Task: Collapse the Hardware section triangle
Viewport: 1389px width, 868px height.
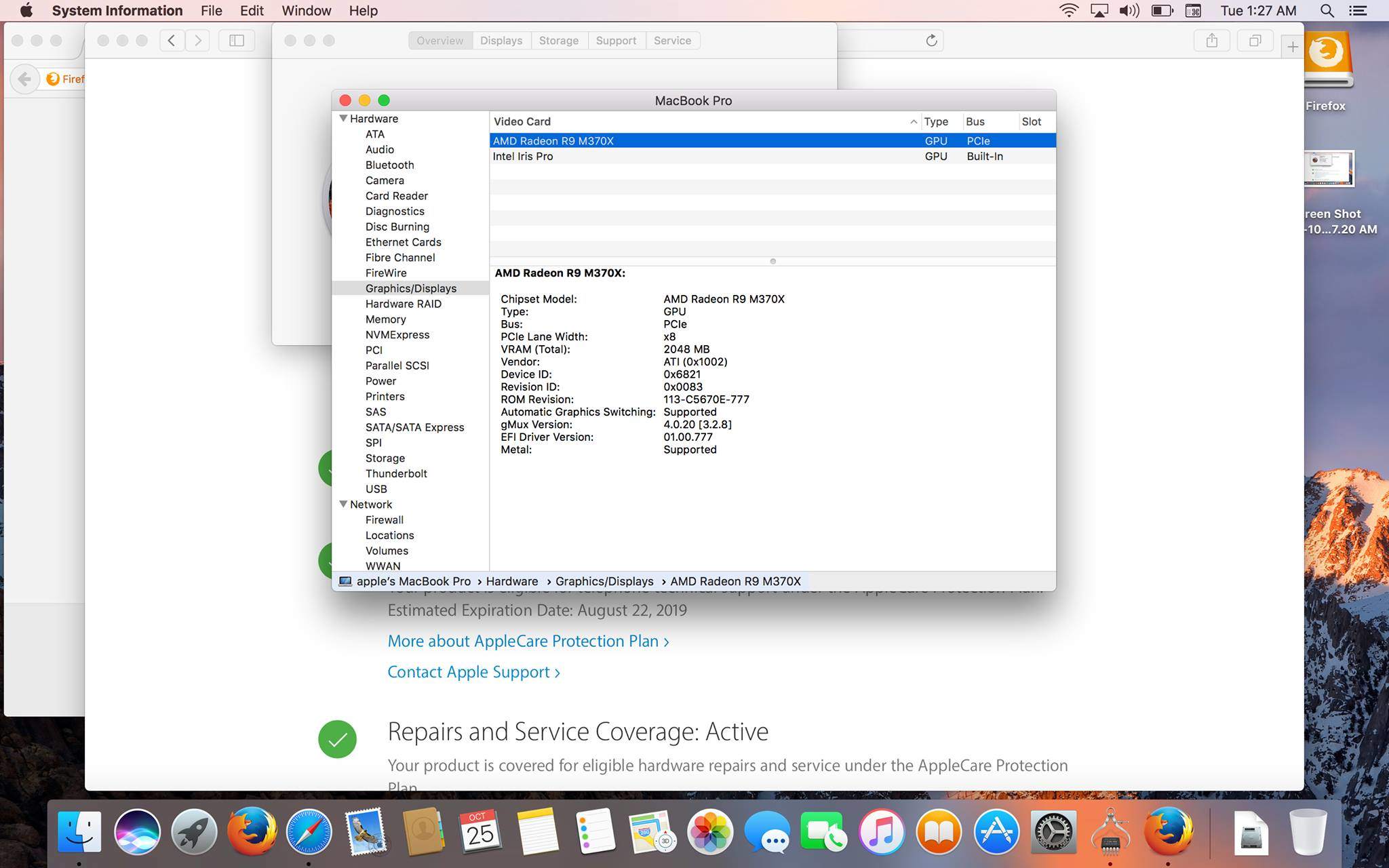Action: click(343, 119)
